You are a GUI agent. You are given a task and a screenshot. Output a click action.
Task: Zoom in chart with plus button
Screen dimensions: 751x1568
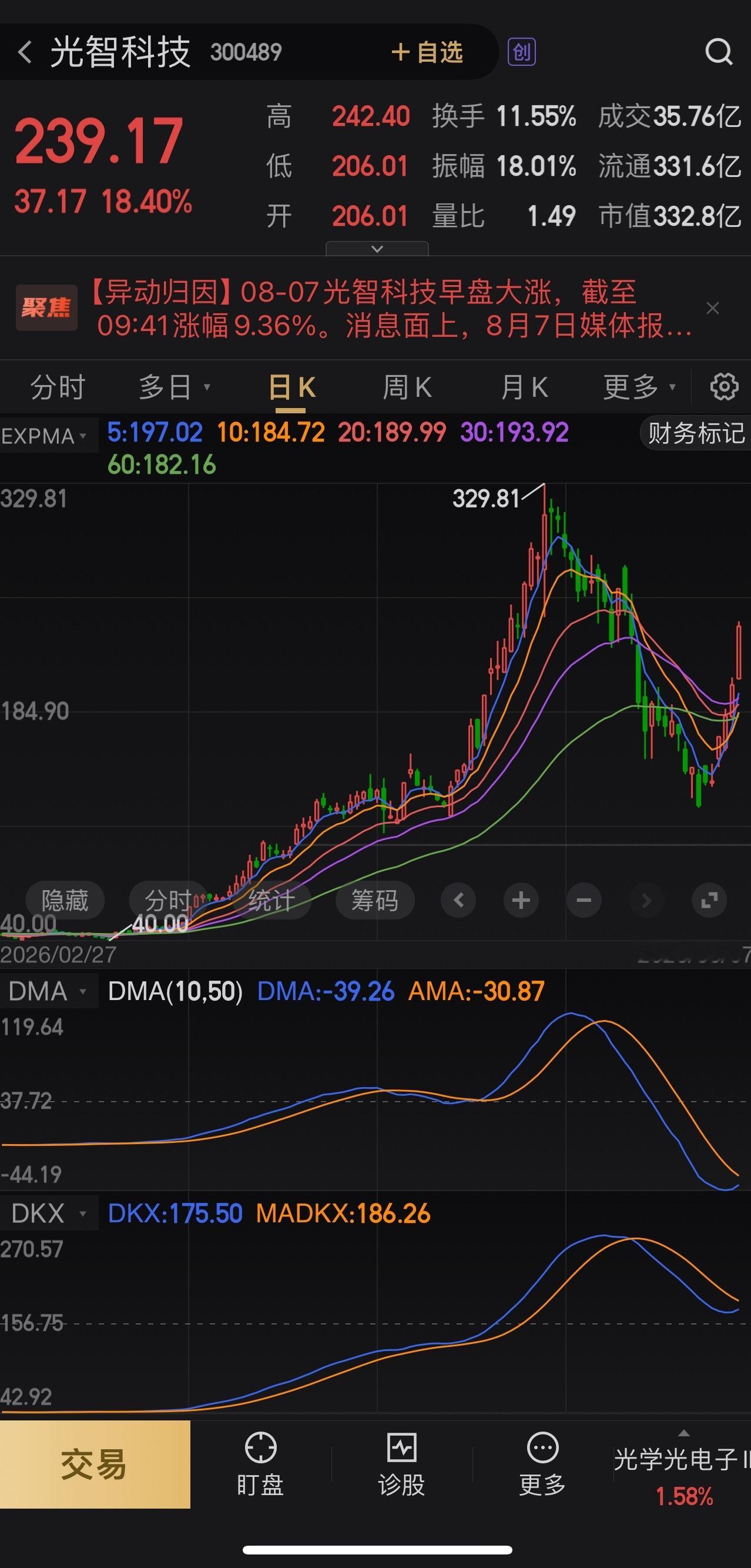pyautogui.click(x=521, y=900)
